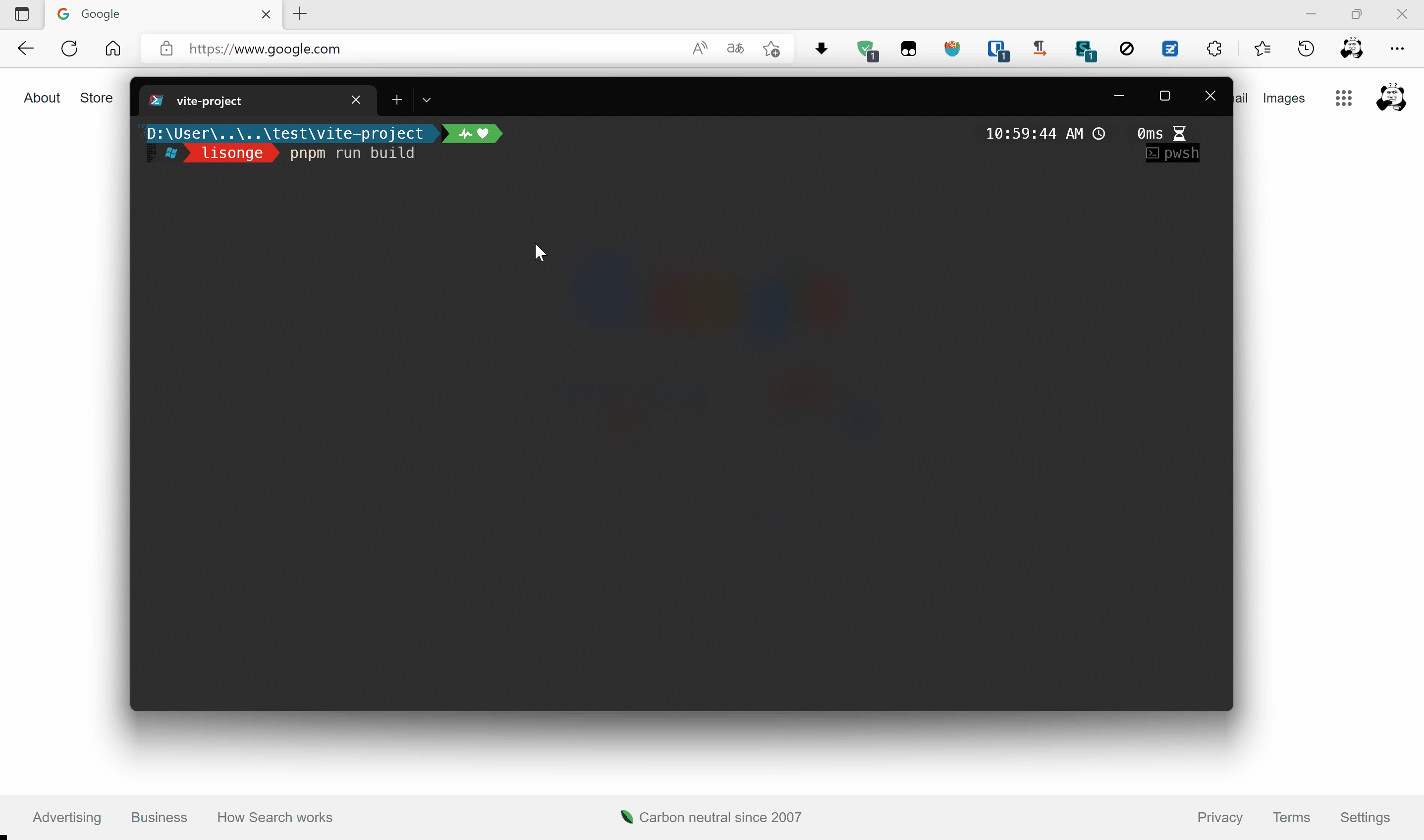Viewport: 1424px width, 840px height.
Task: Enable browser translate page toggle
Action: 735,48
